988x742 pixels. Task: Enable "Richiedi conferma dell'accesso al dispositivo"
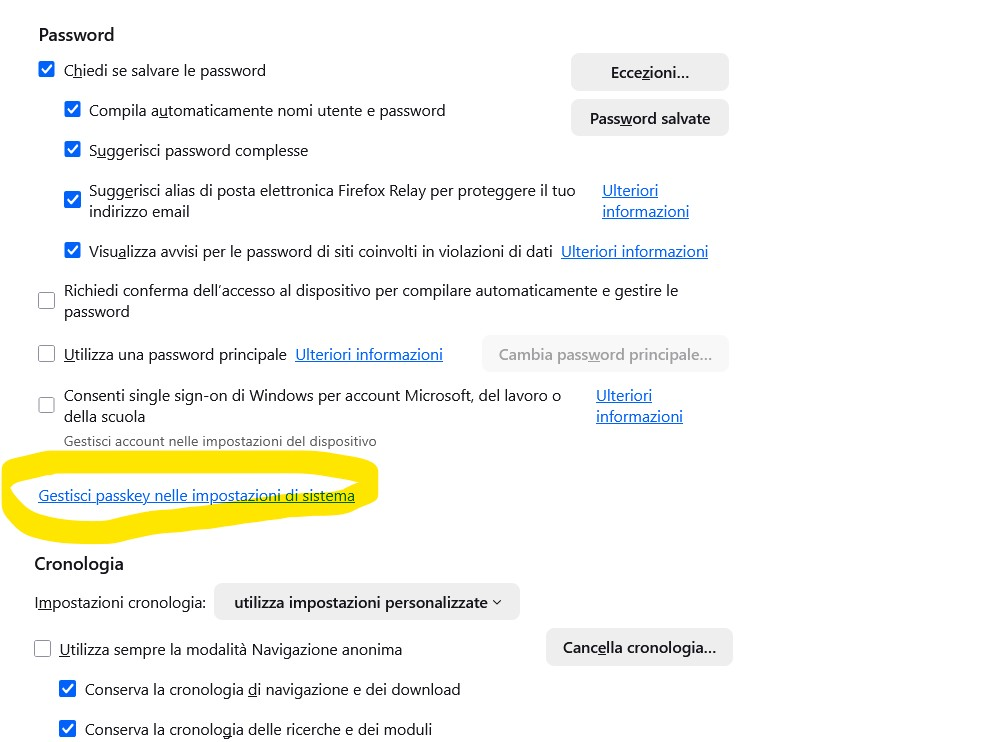[x=46, y=300]
